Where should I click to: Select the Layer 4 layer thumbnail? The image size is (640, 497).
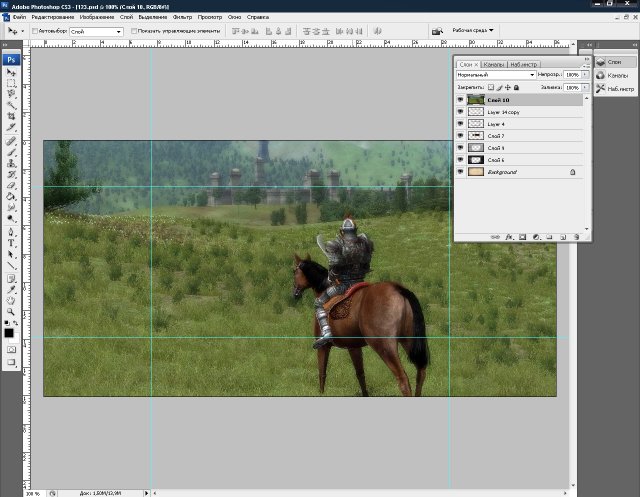tap(476, 124)
